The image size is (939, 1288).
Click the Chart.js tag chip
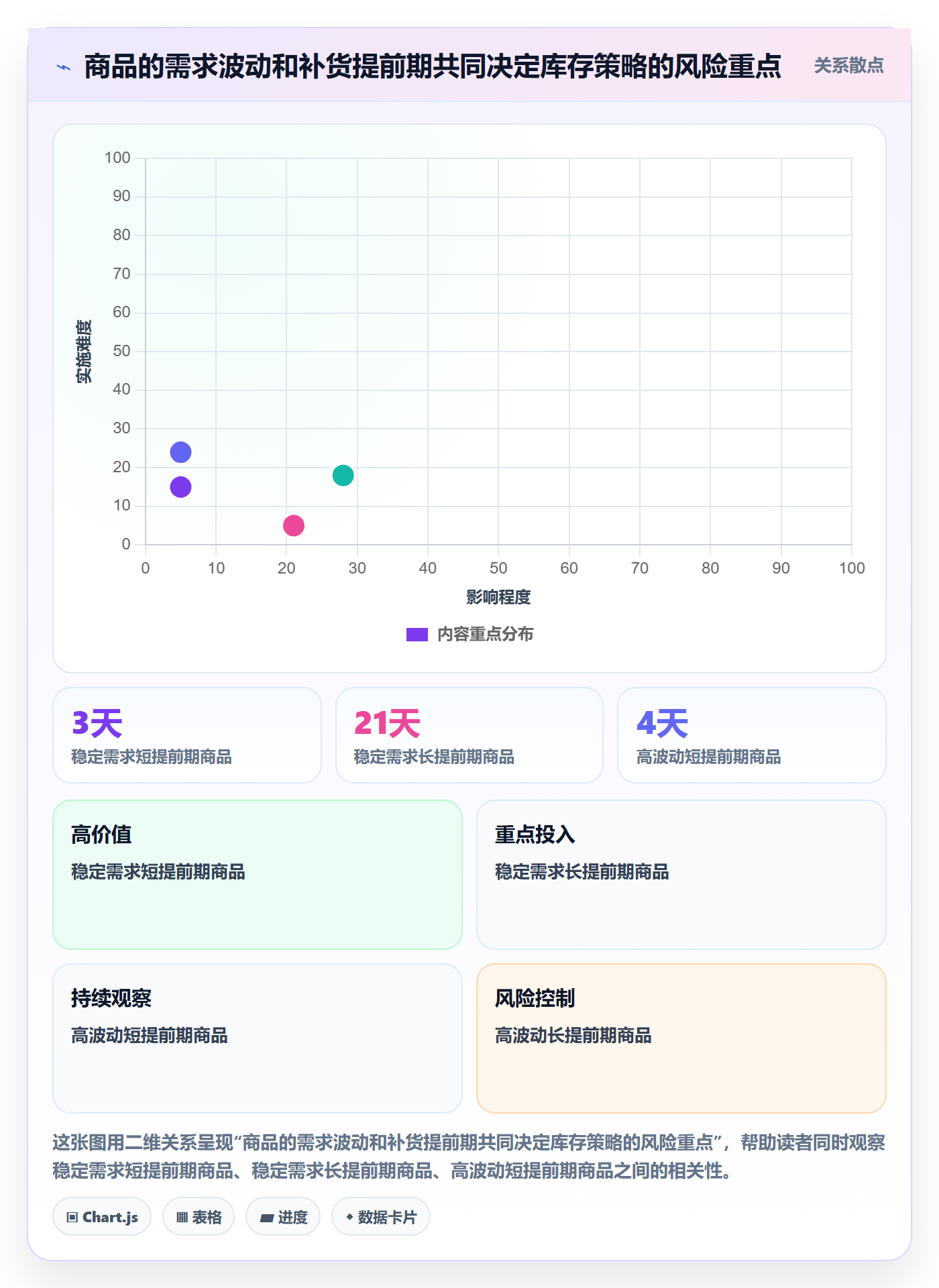pos(102,1216)
